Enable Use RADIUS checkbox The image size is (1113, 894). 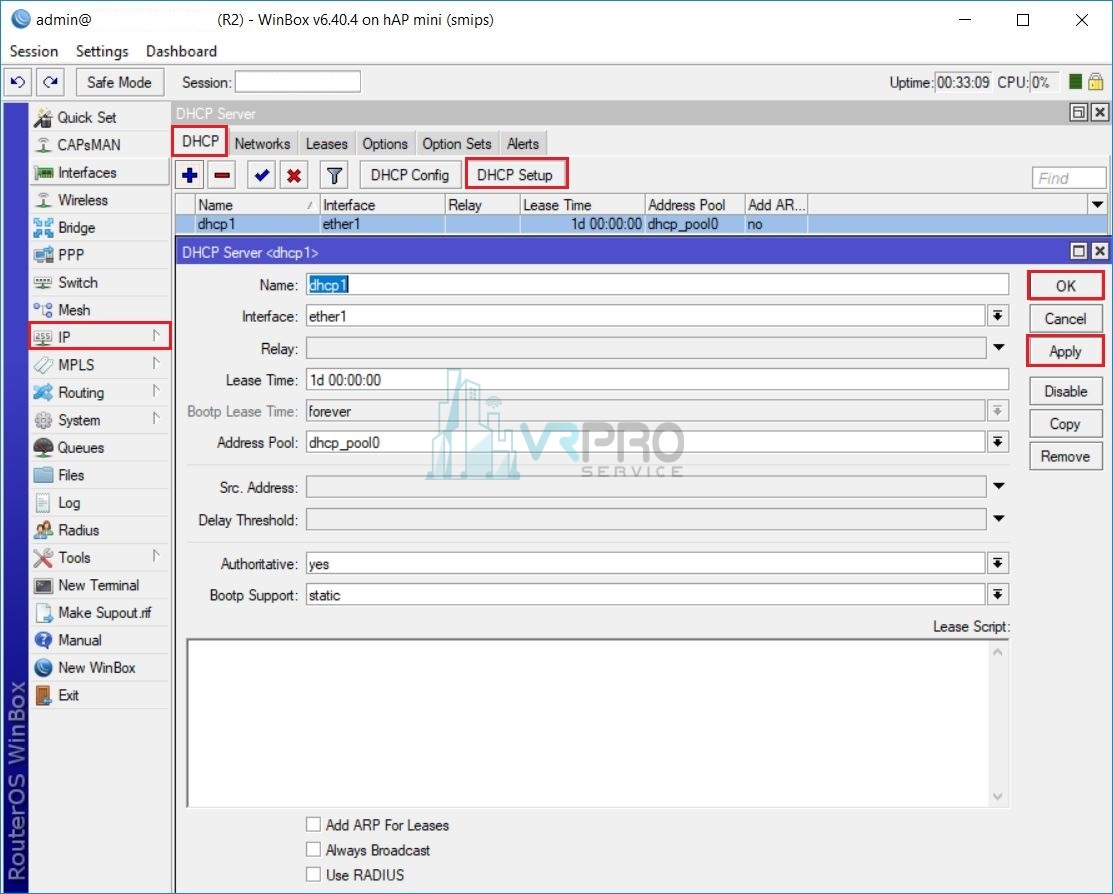coord(313,874)
